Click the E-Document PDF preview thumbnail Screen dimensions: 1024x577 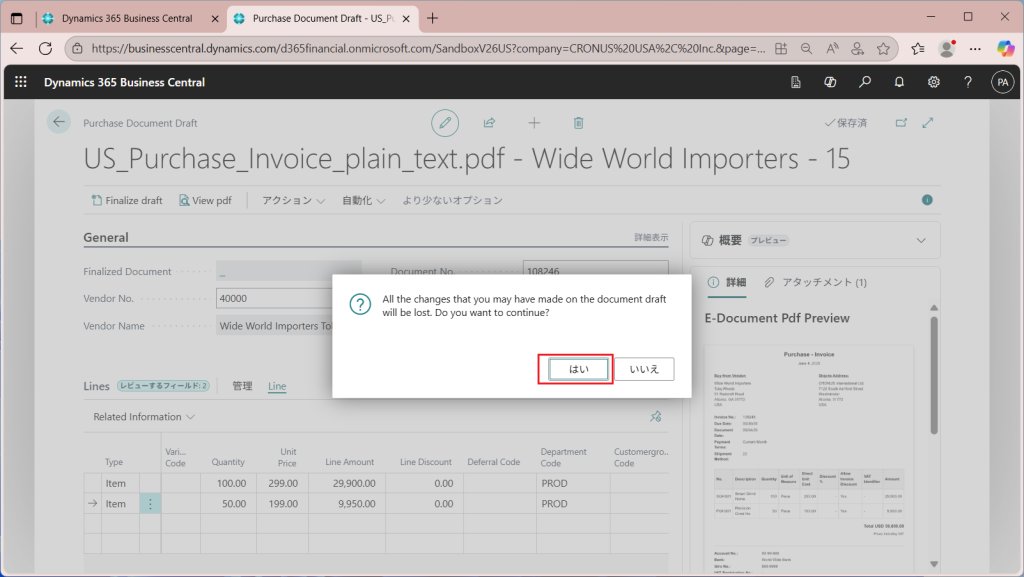tap(810, 459)
